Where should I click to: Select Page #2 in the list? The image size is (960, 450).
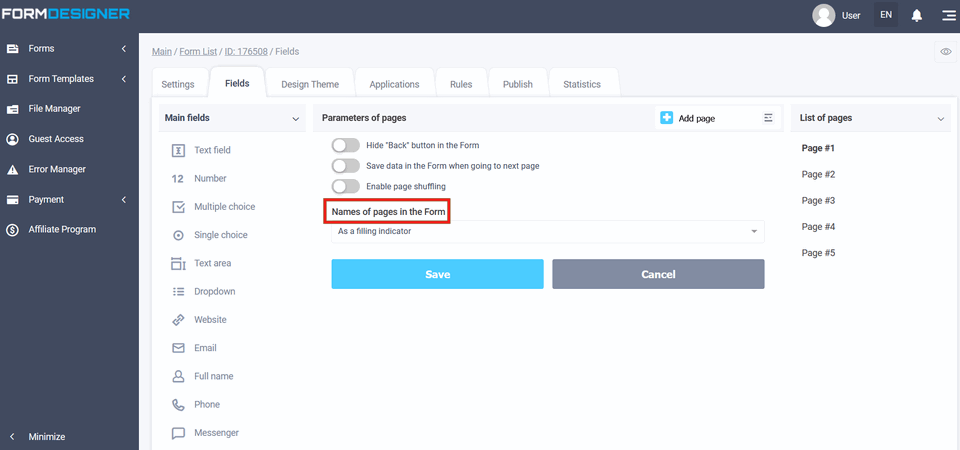pos(819,174)
